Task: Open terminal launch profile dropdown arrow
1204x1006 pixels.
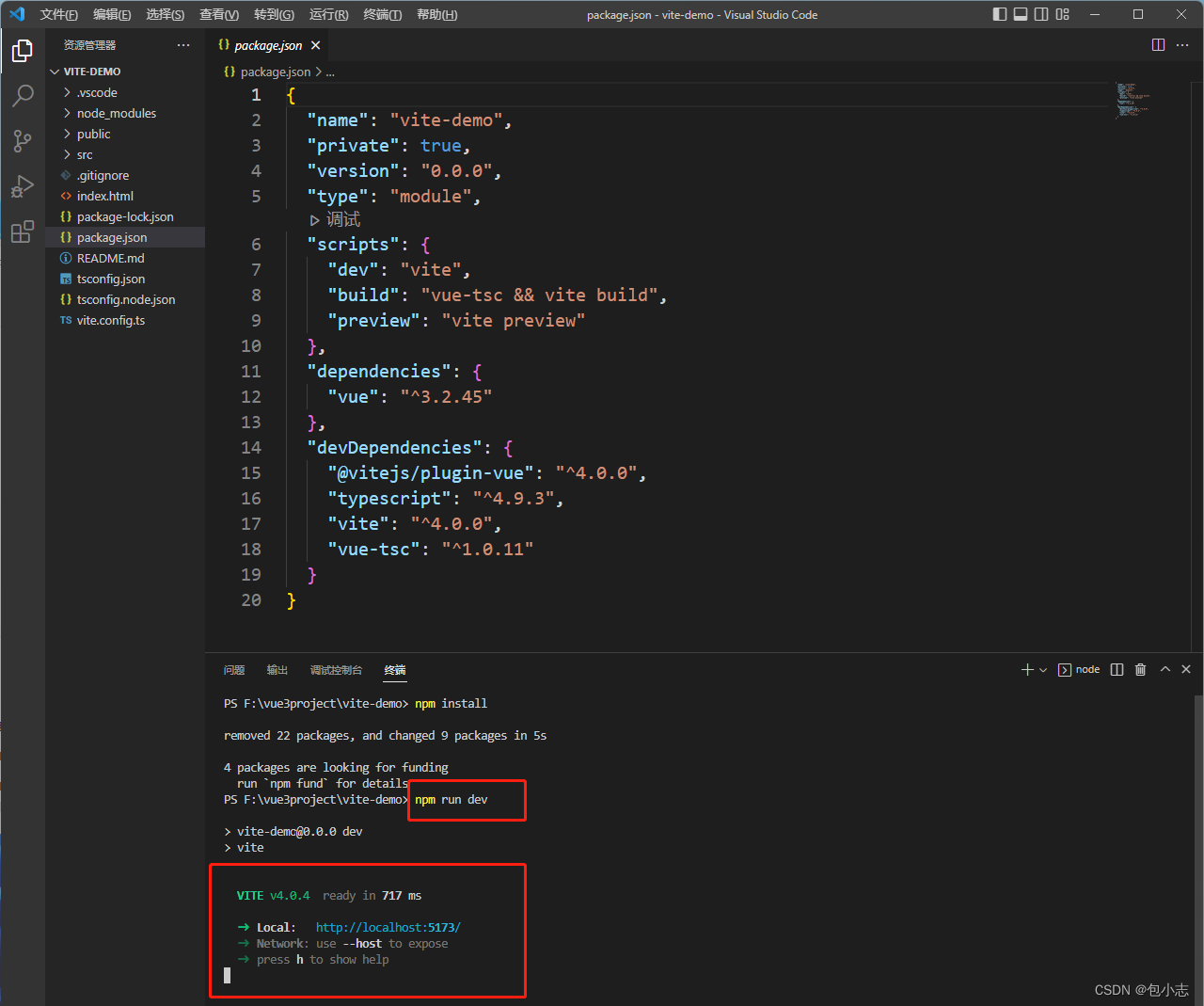Action: [1043, 670]
